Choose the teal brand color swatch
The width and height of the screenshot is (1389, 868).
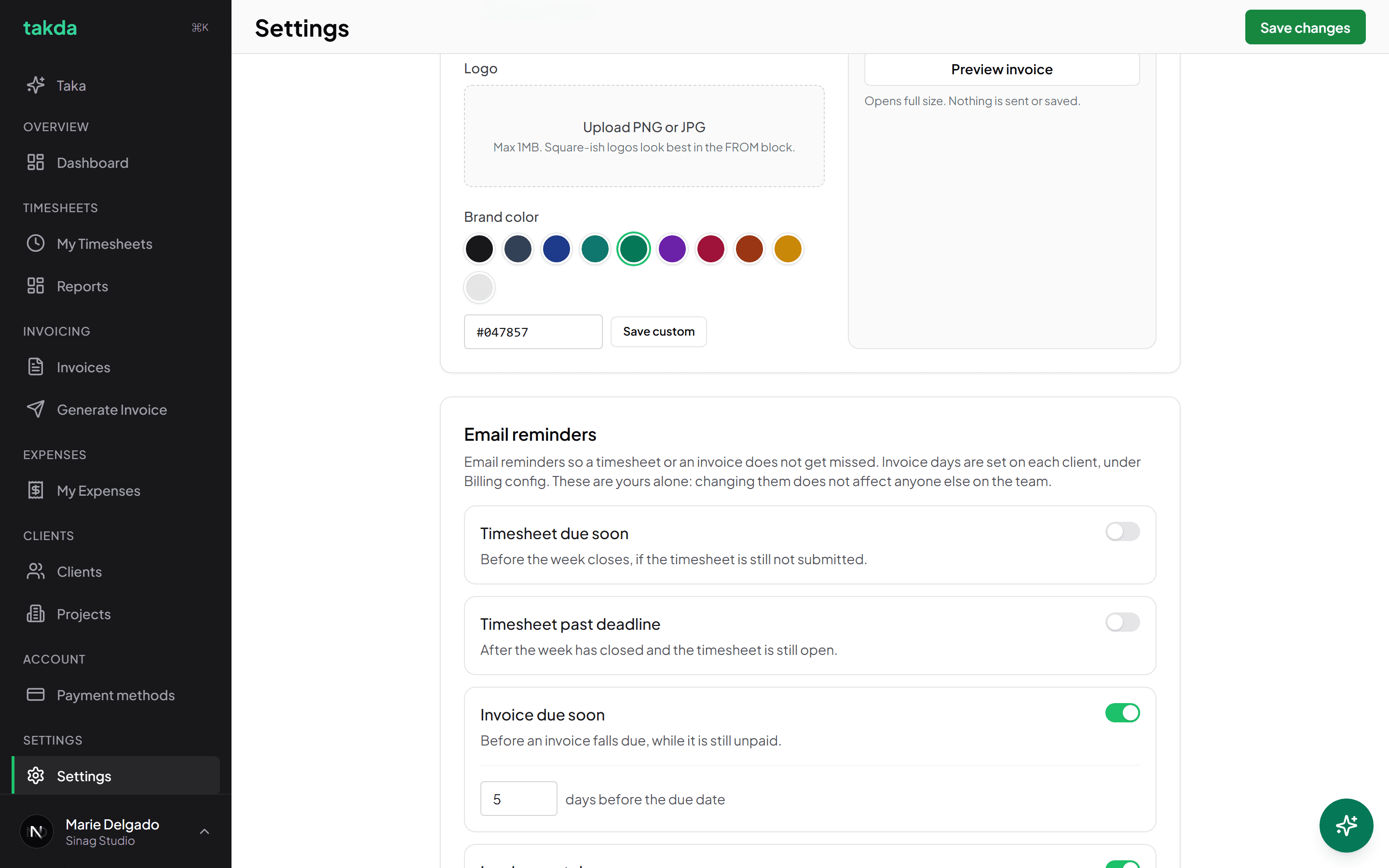(595, 248)
